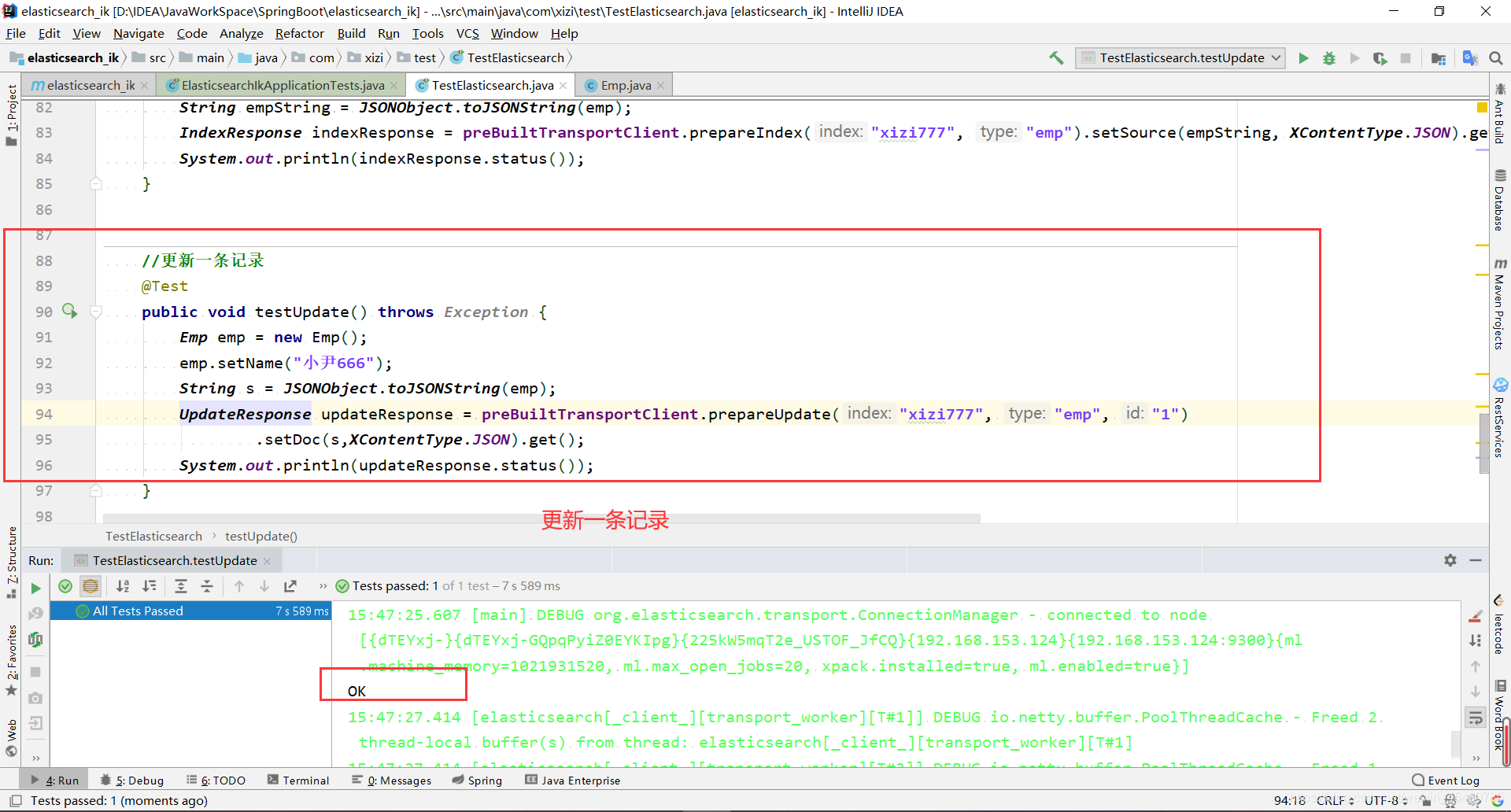Open the Navigate menu
This screenshot has width=1511, height=812.
point(139,33)
